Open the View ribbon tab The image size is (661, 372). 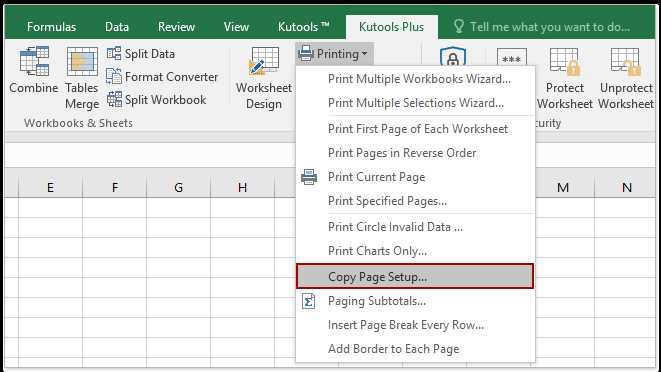pos(236,27)
